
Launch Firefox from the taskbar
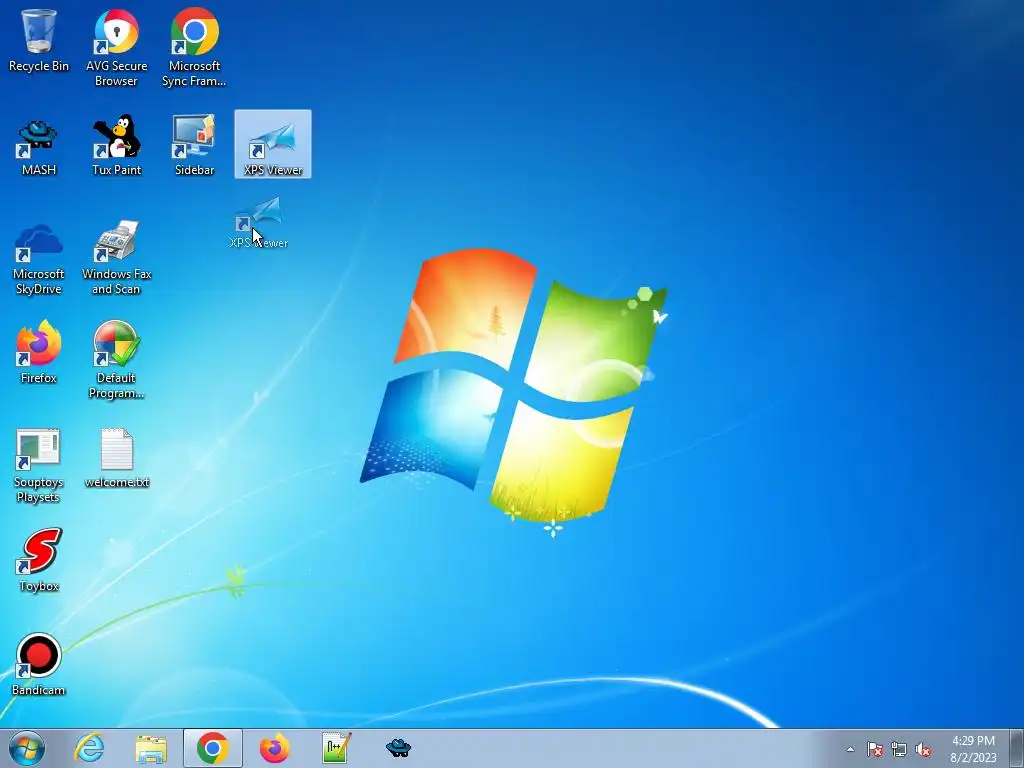(x=274, y=748)
